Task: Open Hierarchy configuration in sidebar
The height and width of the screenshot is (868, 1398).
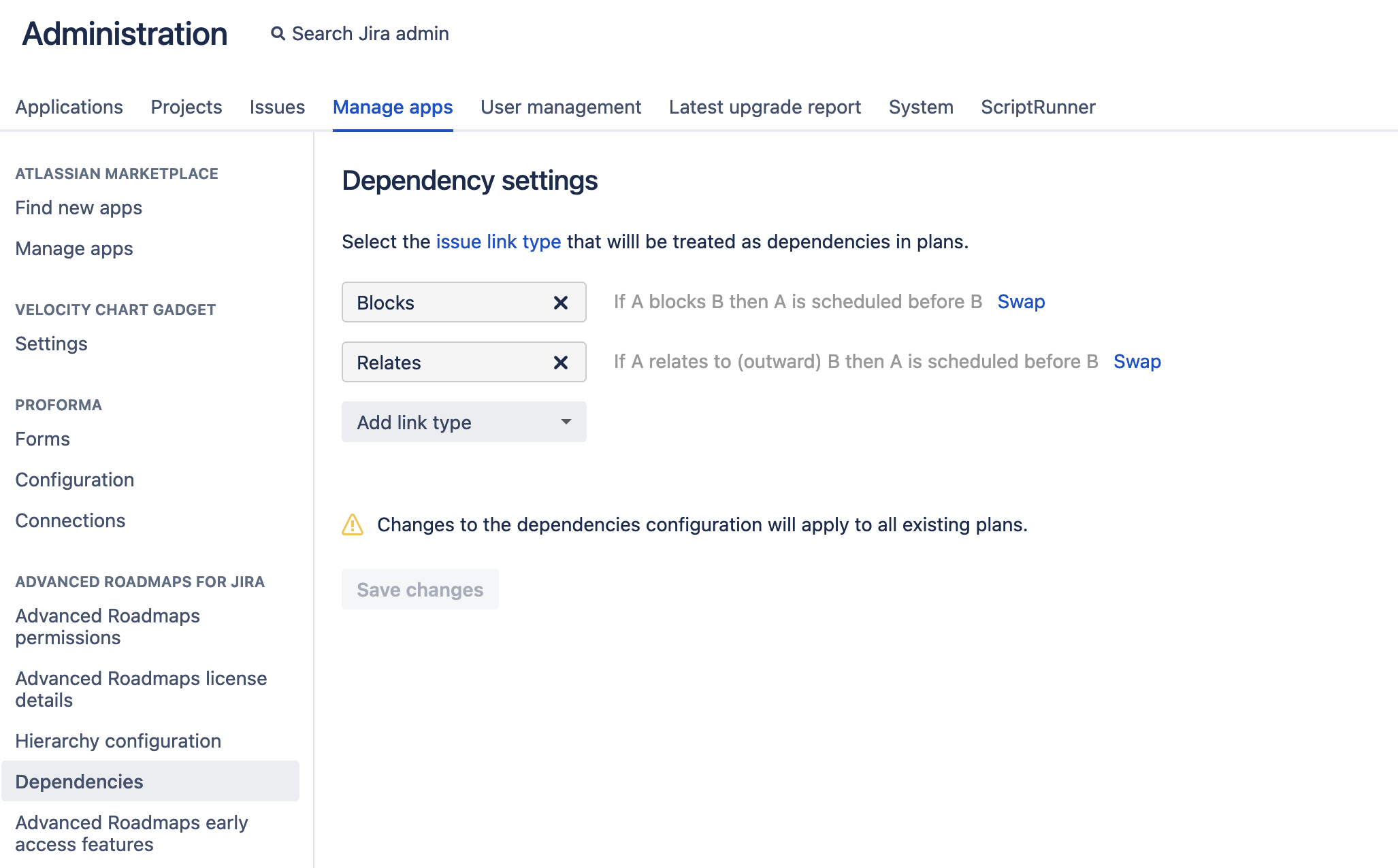Action: click(x=118, y=741)
